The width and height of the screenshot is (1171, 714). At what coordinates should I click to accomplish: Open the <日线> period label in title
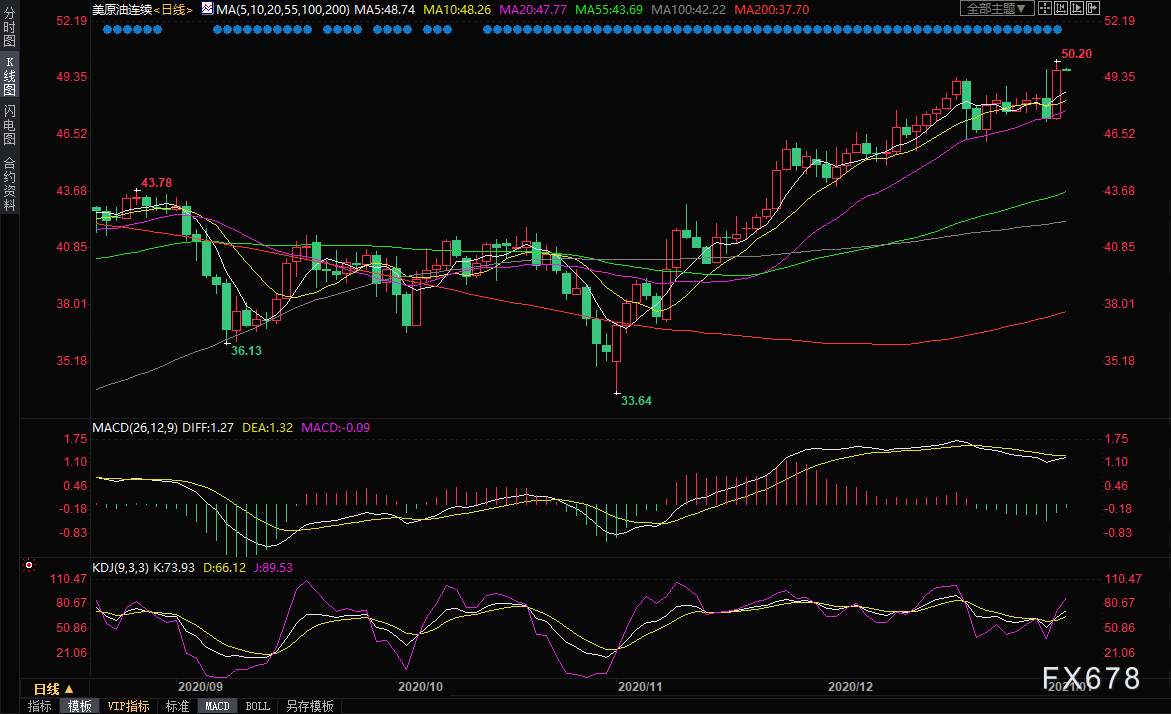tap(176, 9)
